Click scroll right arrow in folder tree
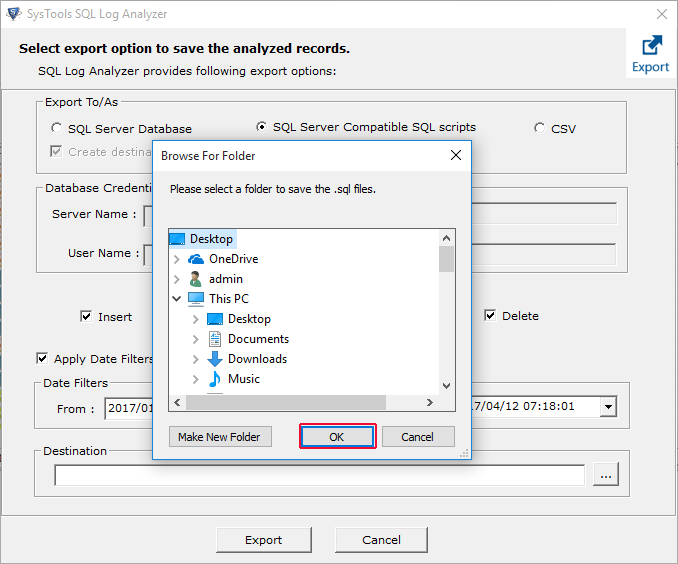Viewport: 678px width, 564px height. point(429,402)
